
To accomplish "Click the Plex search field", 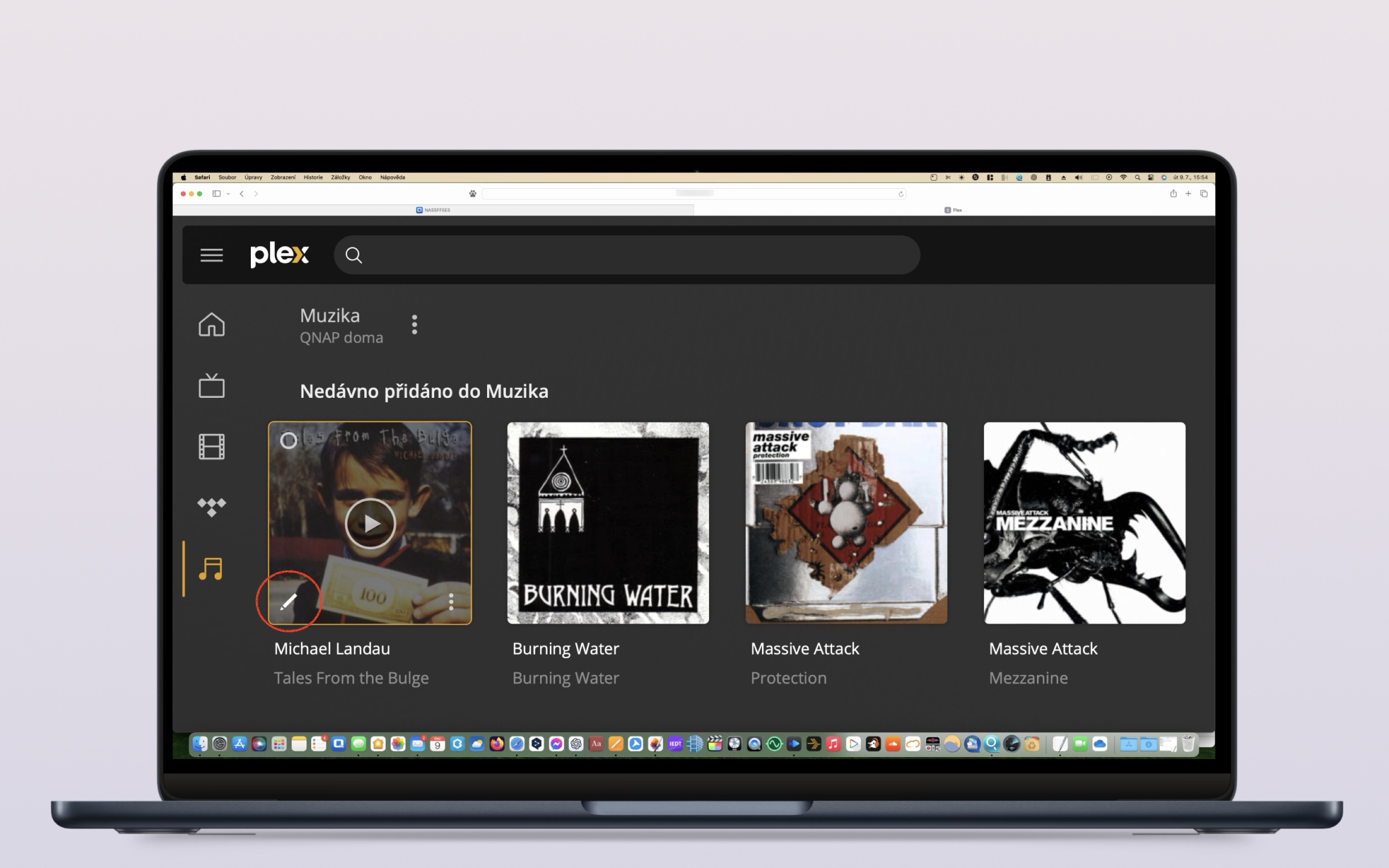I will (x=627, y=255).
